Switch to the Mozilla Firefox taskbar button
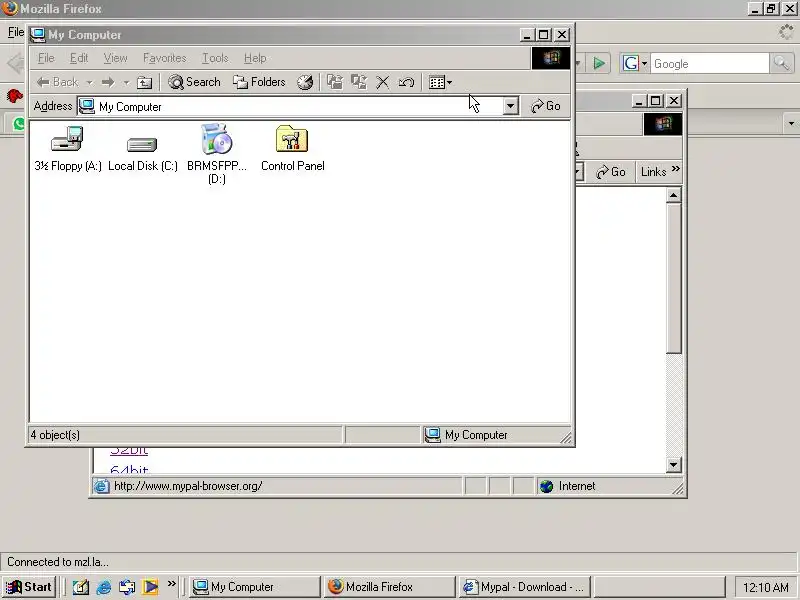The image size is (800, 600). pyautogui.click(x=389, y=587)
